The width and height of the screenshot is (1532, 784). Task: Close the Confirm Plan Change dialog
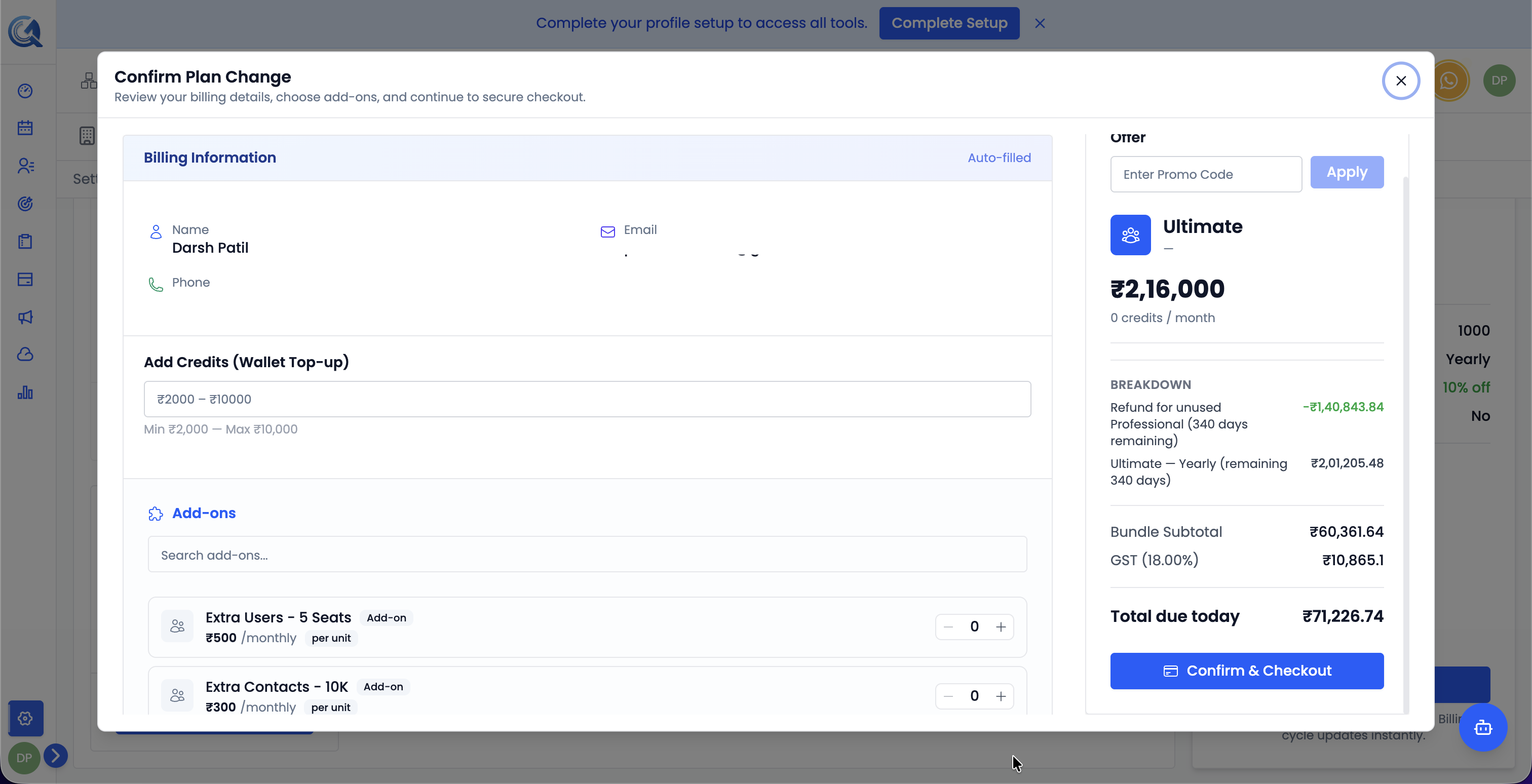(1401, 81)
